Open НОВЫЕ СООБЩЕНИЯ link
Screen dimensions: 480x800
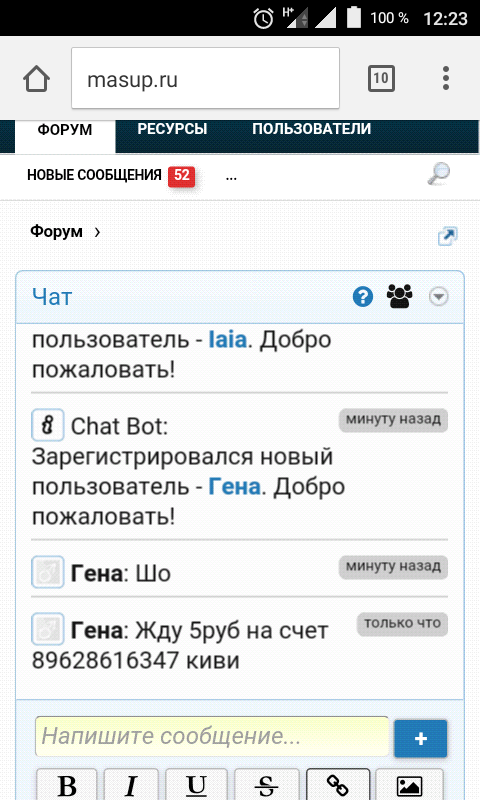point(94,175)
